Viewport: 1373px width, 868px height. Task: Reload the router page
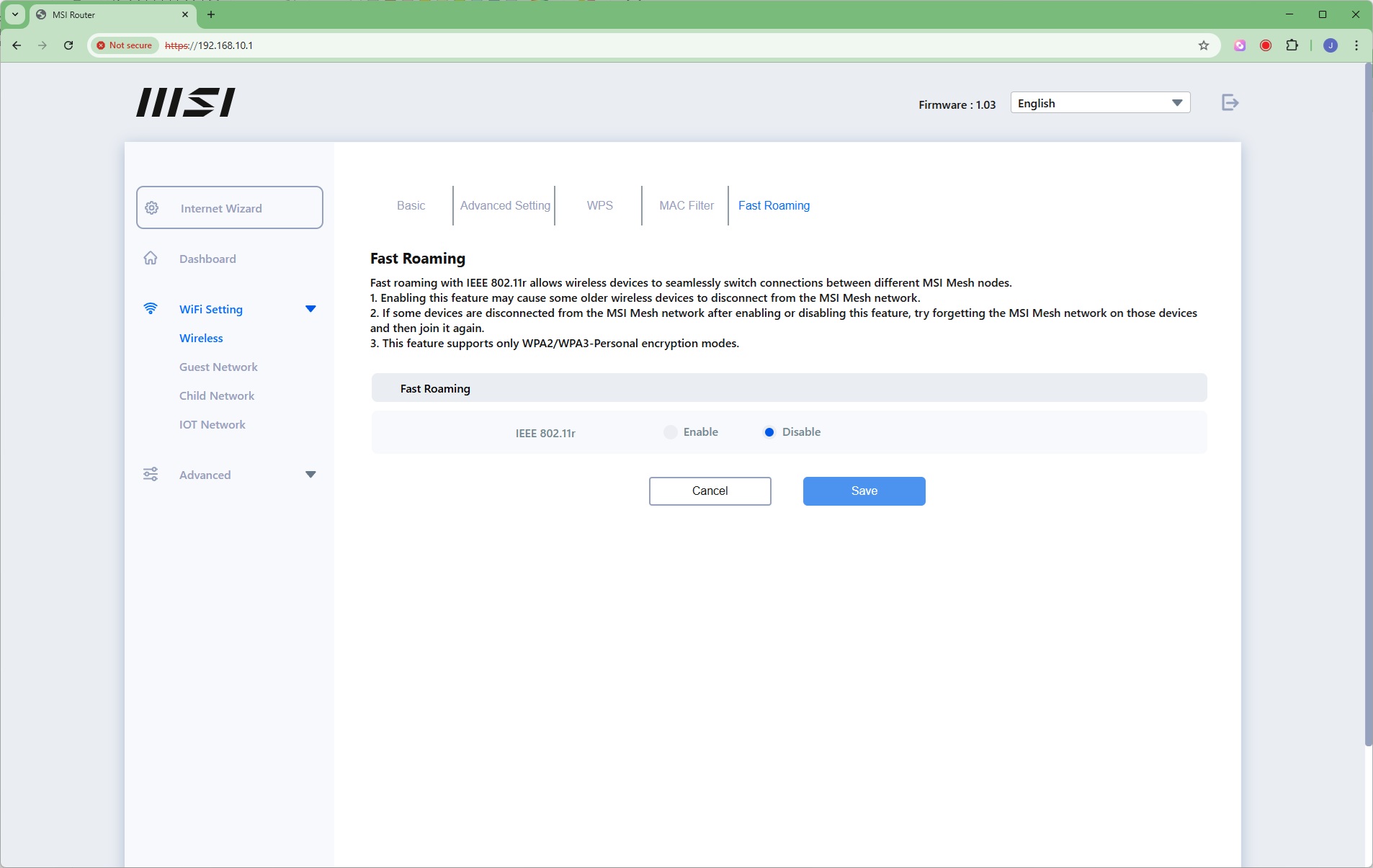68,45
